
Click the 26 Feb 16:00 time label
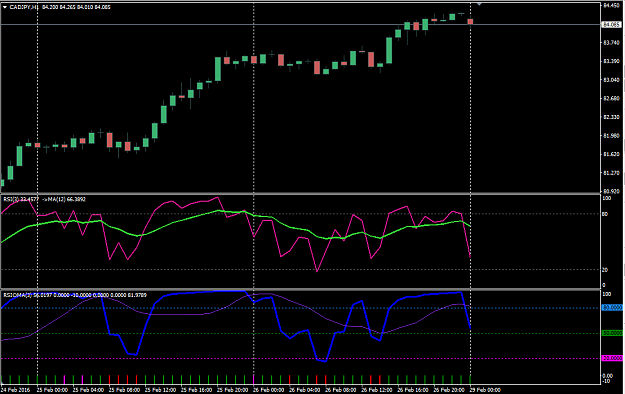point(413,390)
